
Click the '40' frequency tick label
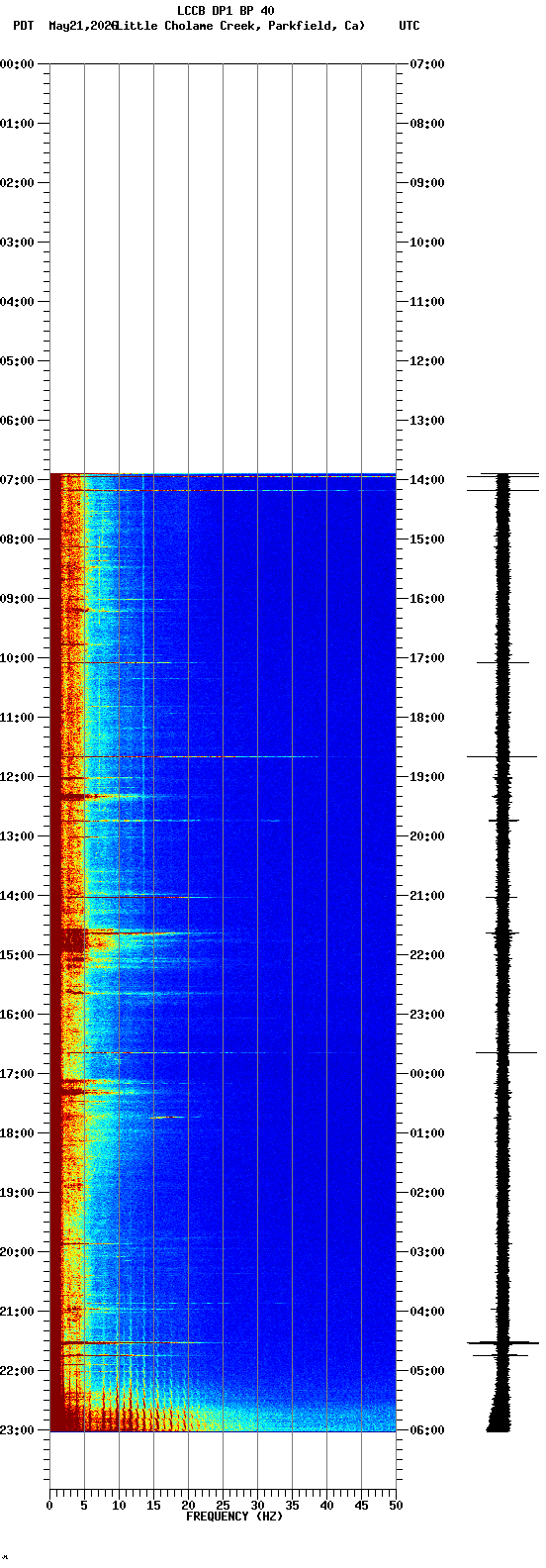(326, 1506)
